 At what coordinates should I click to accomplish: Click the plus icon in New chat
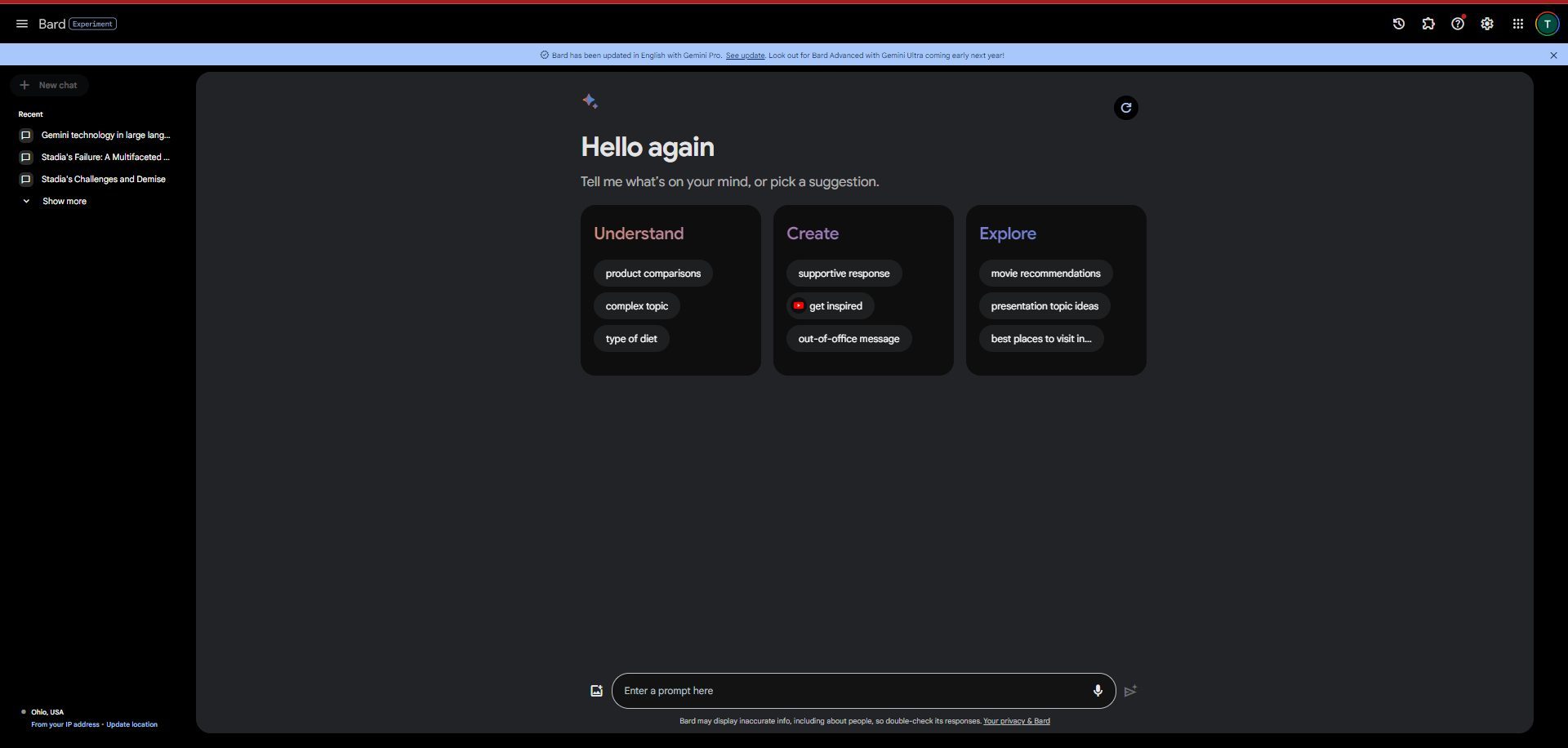point(24,85)
